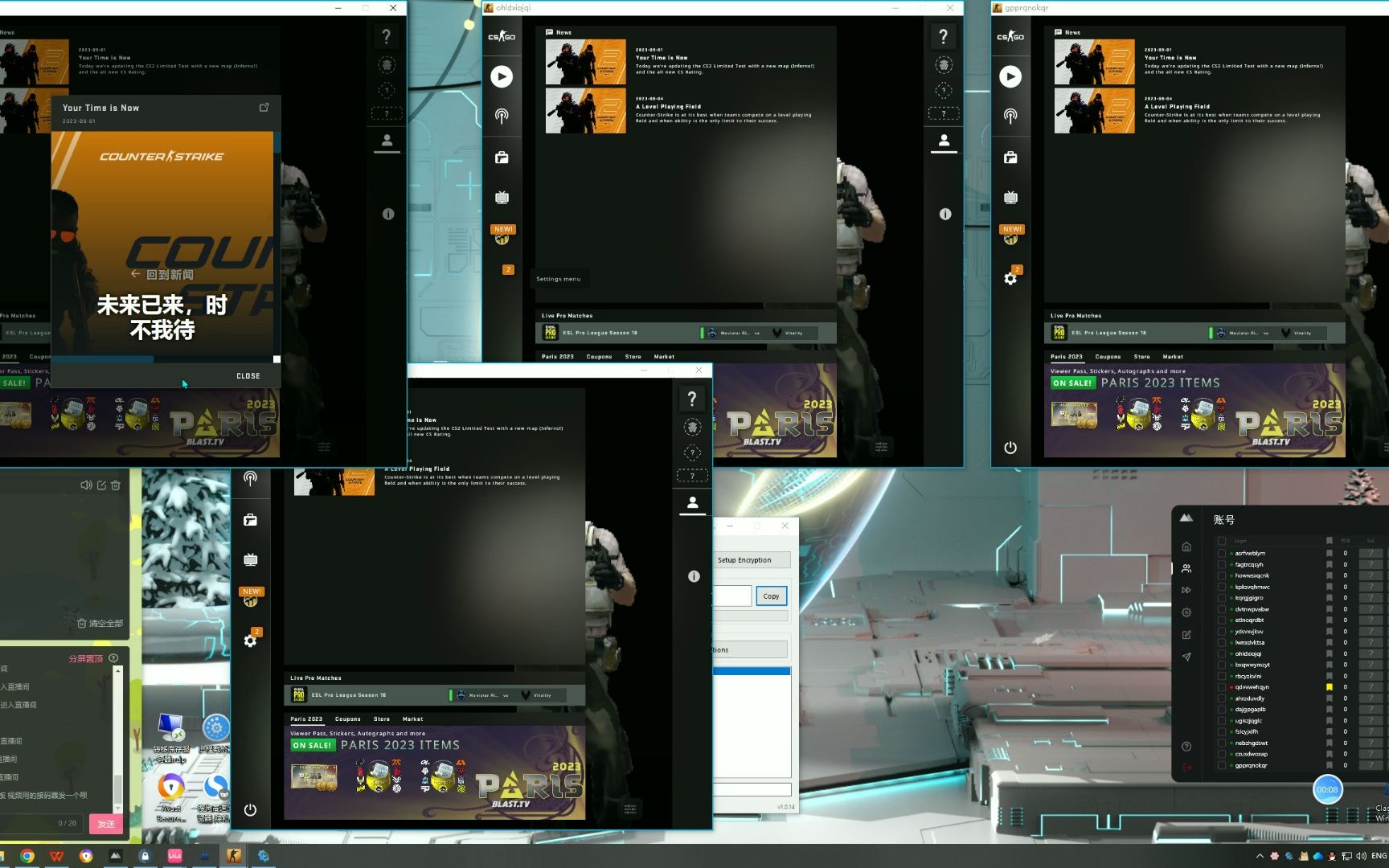Screen dimensions: 1389x868
Task: Toggle bookmark flag on asrfvwblym row
Action: click(x=1330, y=553)
